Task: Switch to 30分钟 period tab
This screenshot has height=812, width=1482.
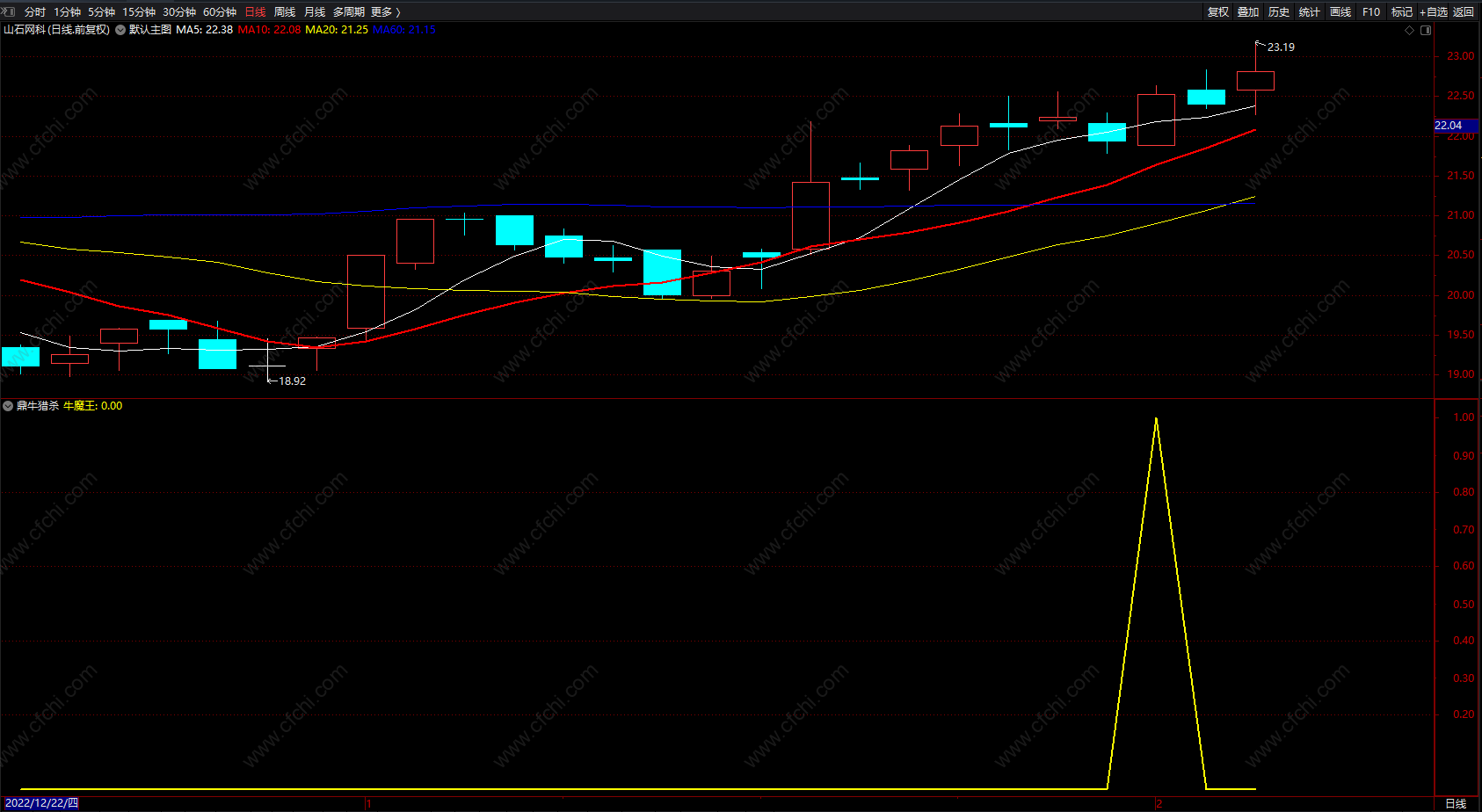Action: (179, 12)
